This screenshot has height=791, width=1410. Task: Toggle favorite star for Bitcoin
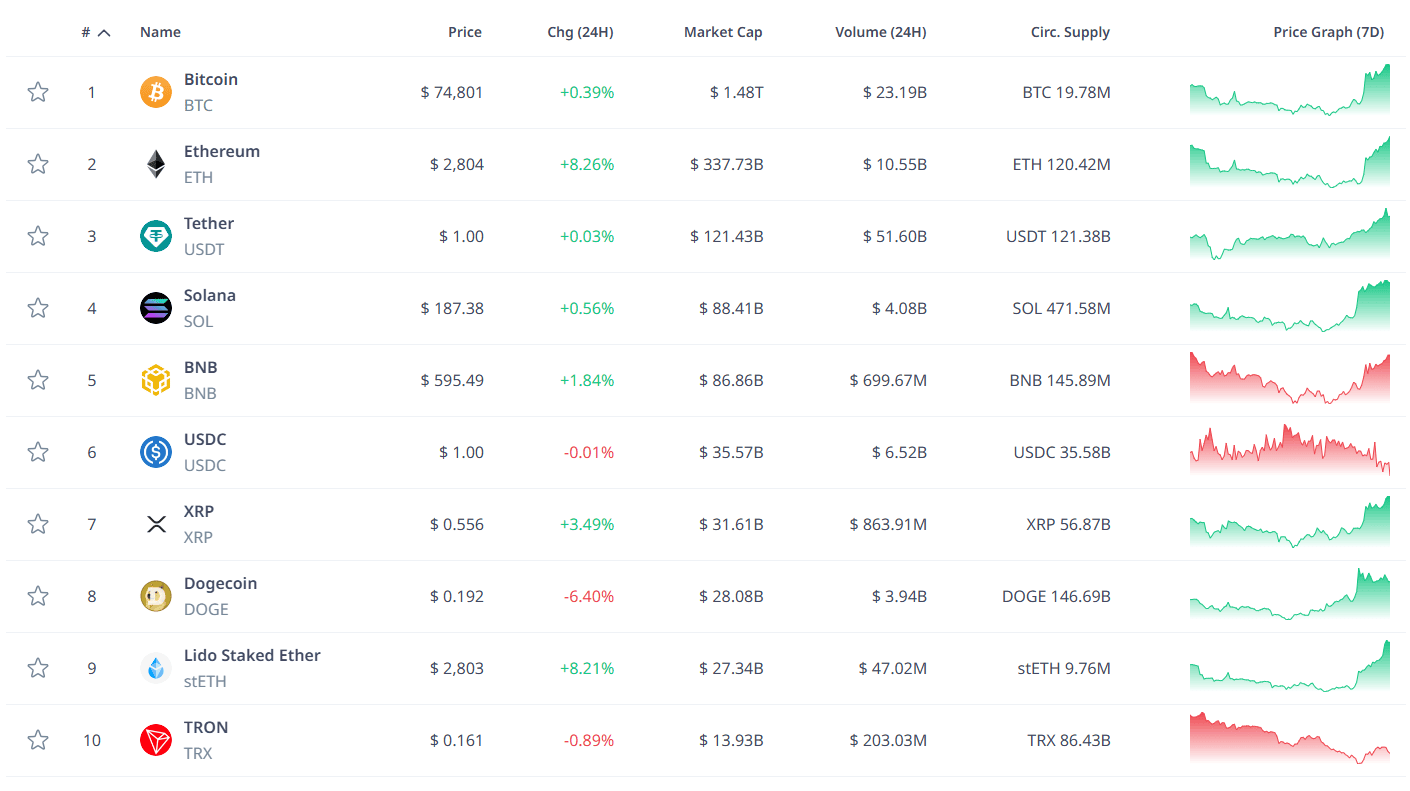click(38, 93)
